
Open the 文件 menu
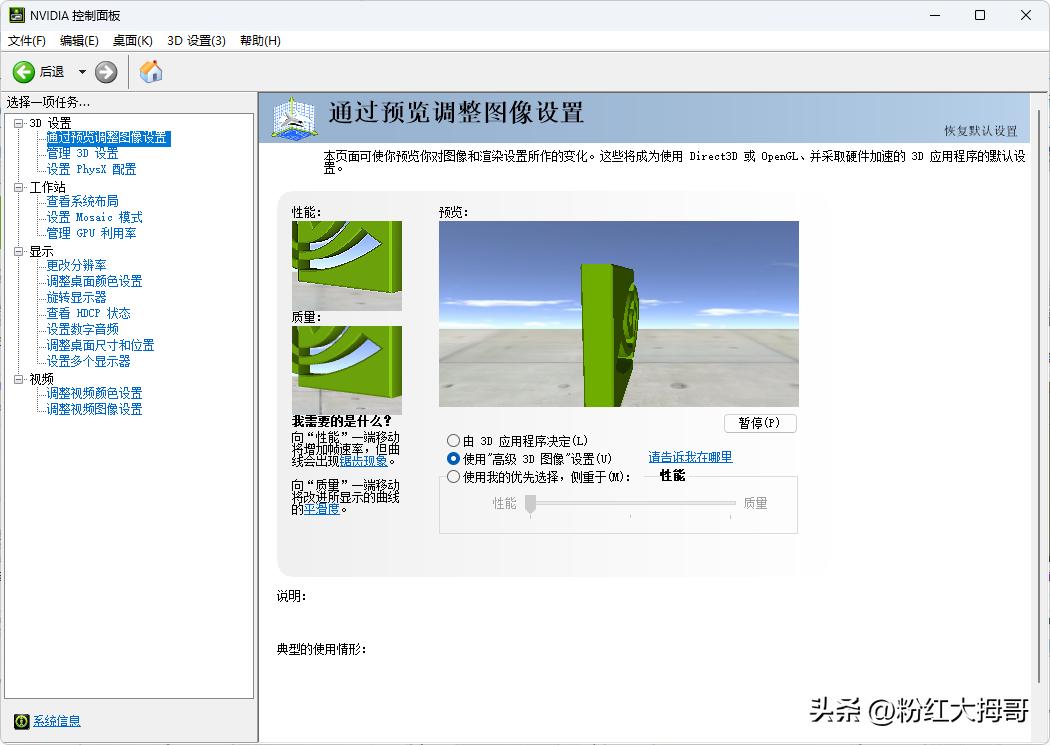pos(27,41)
